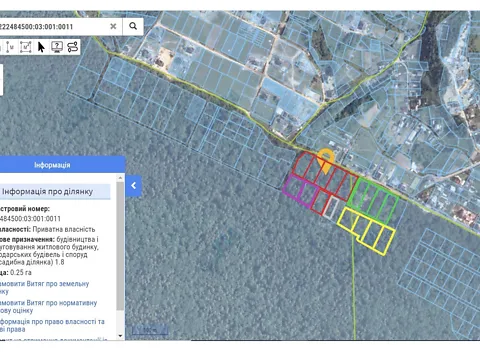The height and width of the screenshot is (360, 480).
Task: Click the search magnifier button
Action: [x=133, y=26]
